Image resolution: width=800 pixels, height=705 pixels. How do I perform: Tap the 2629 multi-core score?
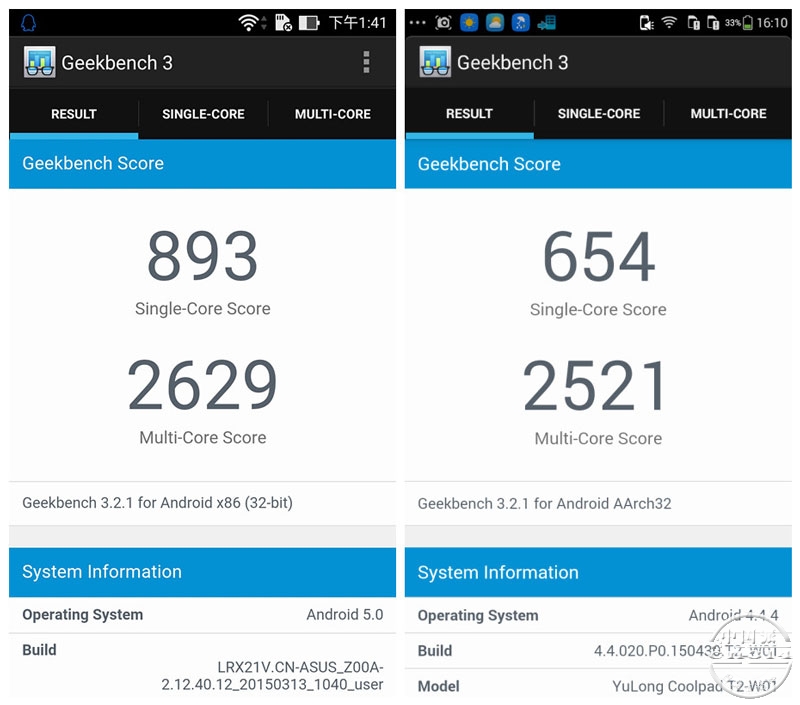[x=203, y=385]
